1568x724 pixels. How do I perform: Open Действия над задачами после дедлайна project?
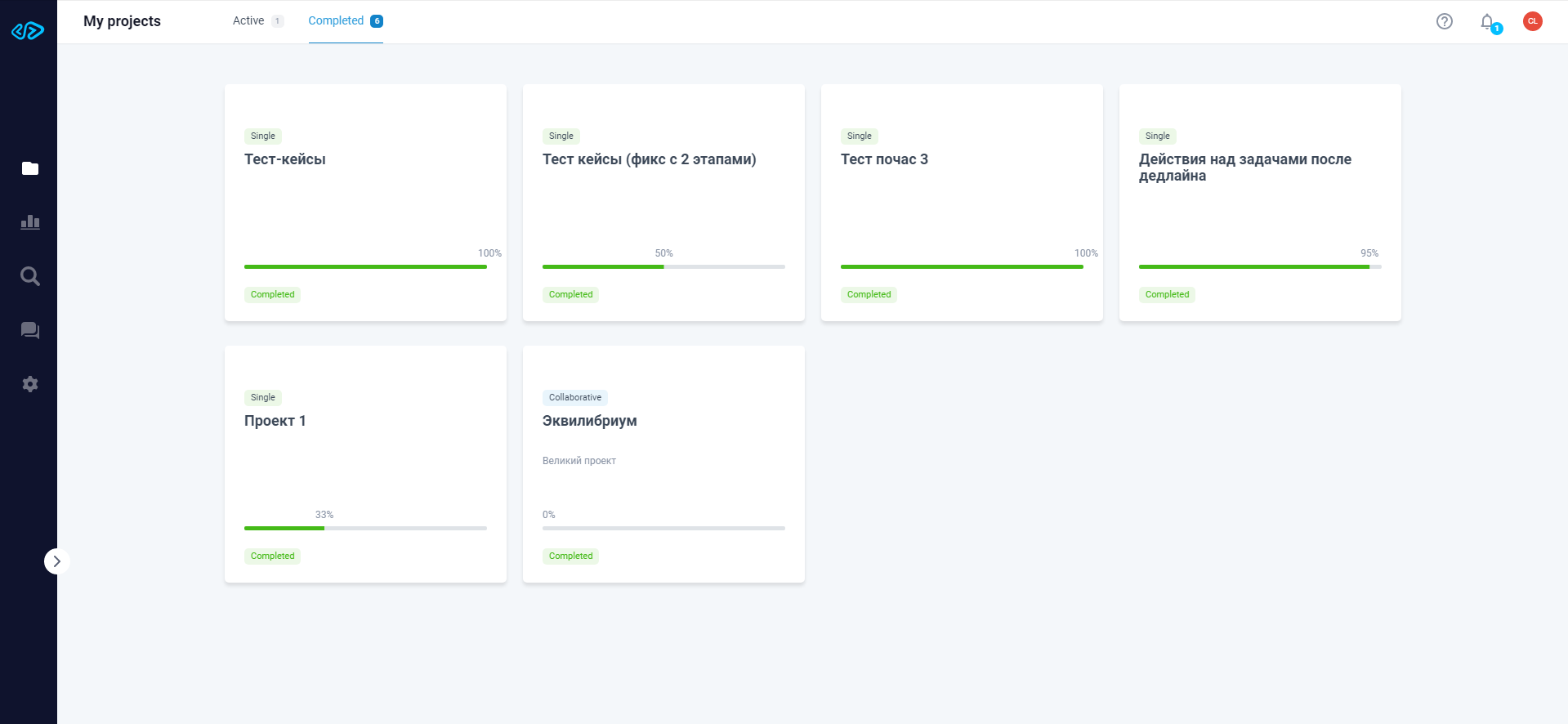point(1260,203)
